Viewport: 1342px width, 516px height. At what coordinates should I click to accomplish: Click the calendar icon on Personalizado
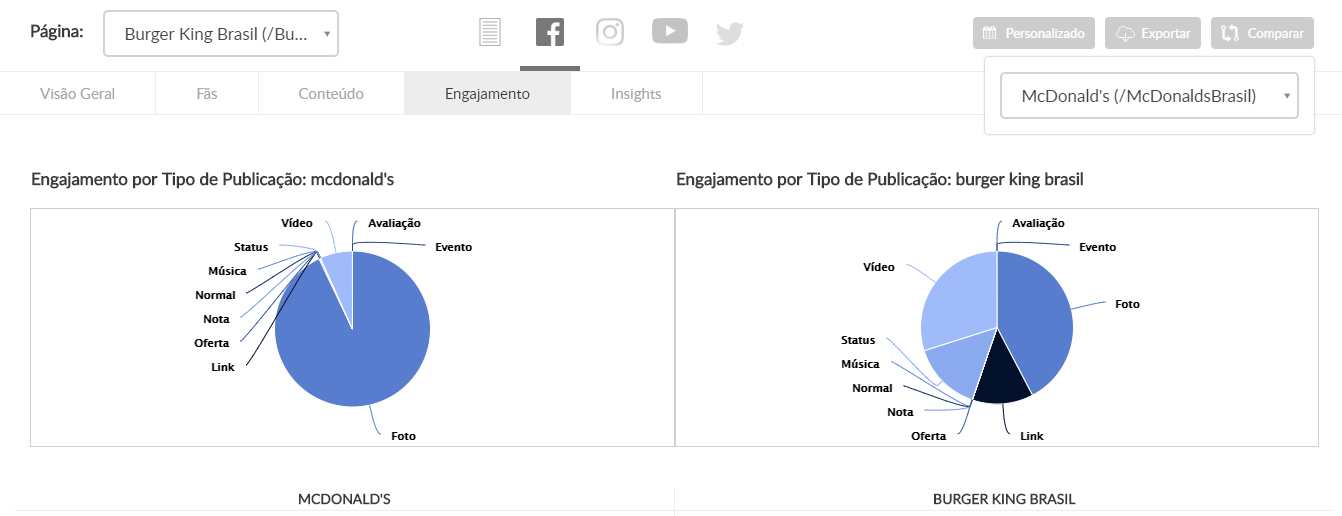pyautogui.click(x=990, y=33)
